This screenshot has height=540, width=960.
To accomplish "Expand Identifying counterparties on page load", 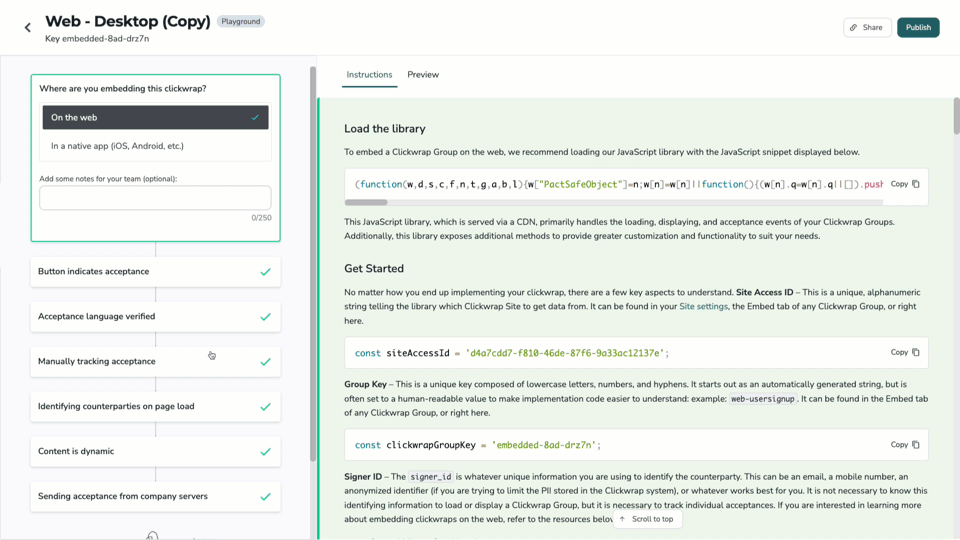I will (x=156, y=406).
